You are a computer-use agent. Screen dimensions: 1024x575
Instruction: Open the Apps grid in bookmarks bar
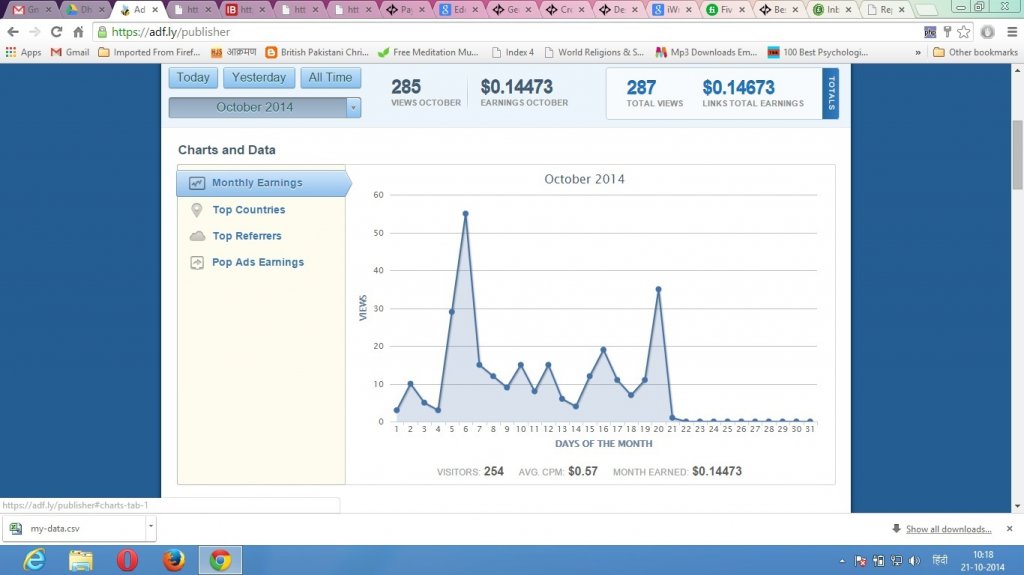pyautogui.click(x=23, y=52)
